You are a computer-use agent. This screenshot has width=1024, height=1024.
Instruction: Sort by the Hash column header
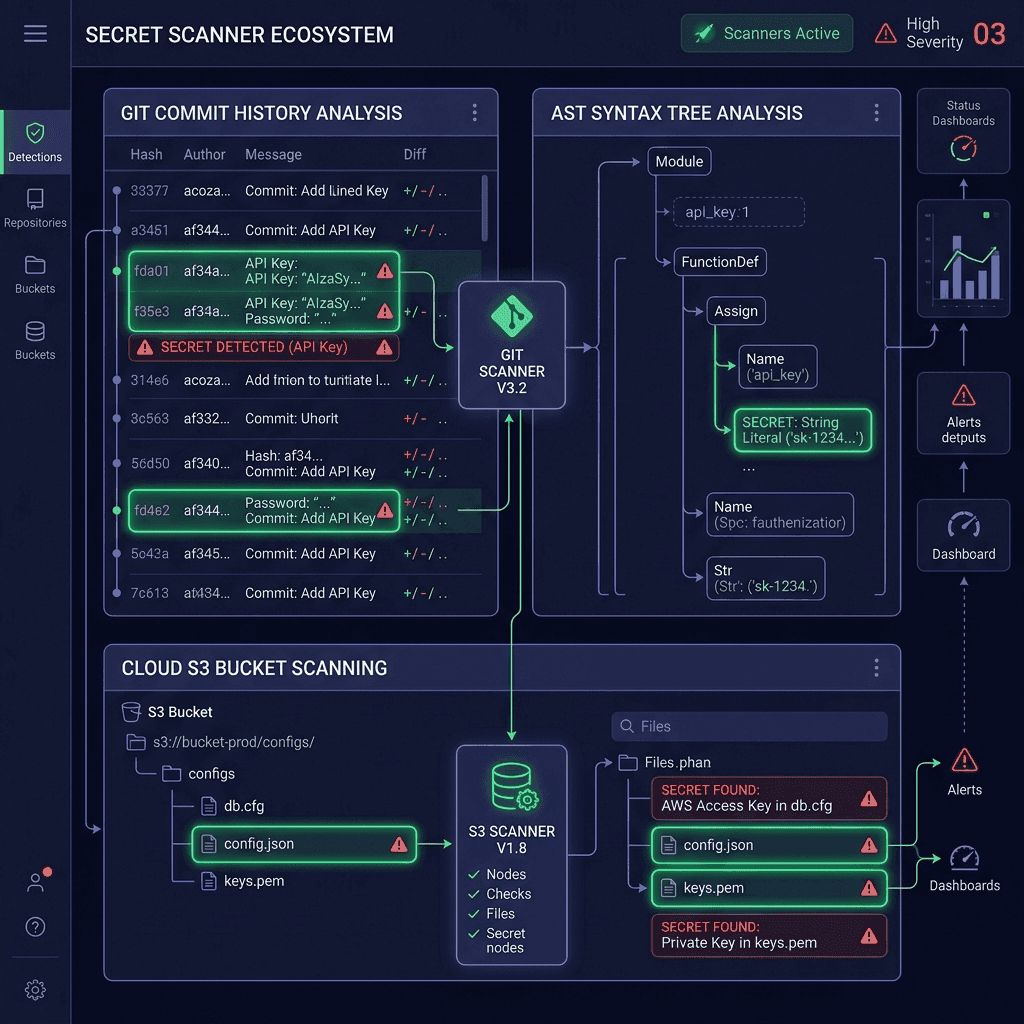(x=146, y=155)
